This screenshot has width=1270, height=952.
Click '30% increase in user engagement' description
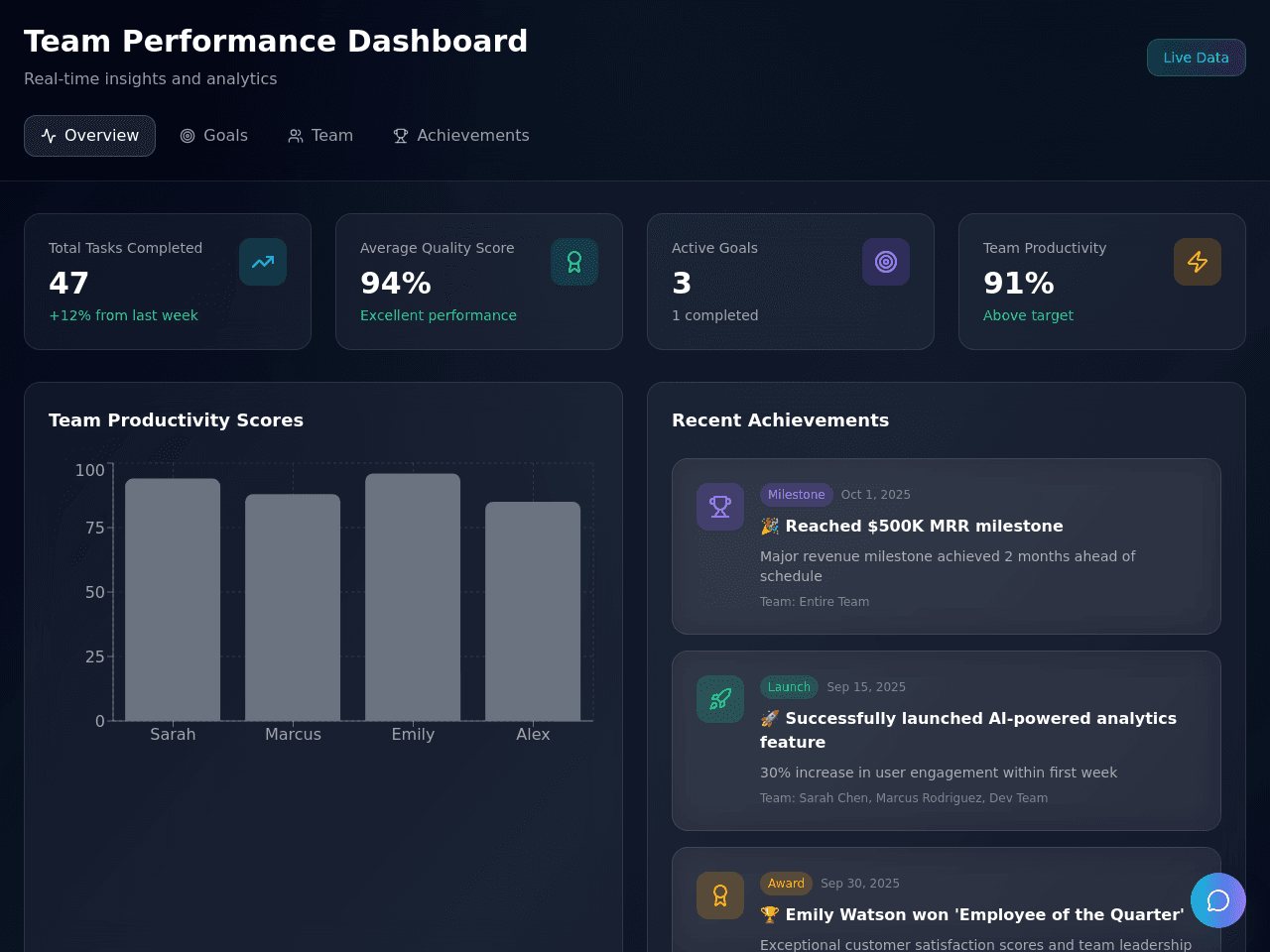tap(939, 773)
